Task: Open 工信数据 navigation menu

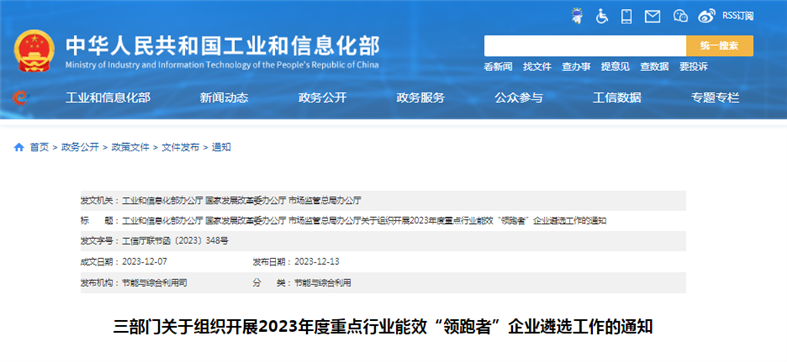Action: click(x=617, y=98)
